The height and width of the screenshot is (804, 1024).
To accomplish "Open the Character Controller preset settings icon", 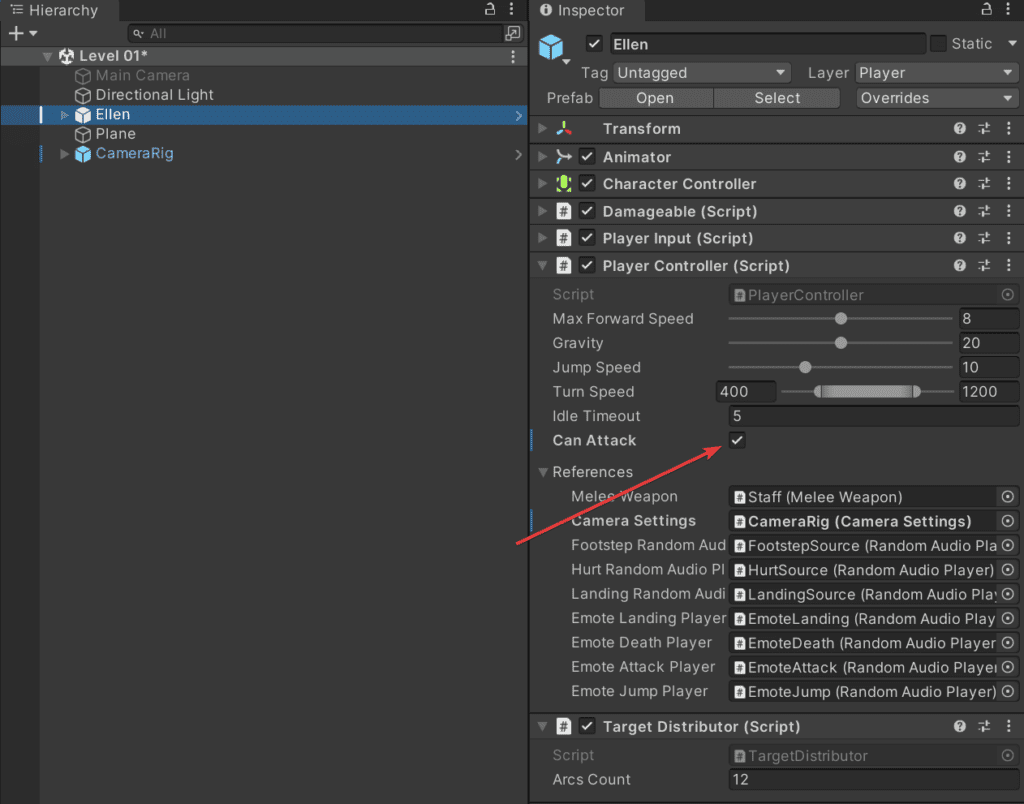I will click(x=984, y=184).
